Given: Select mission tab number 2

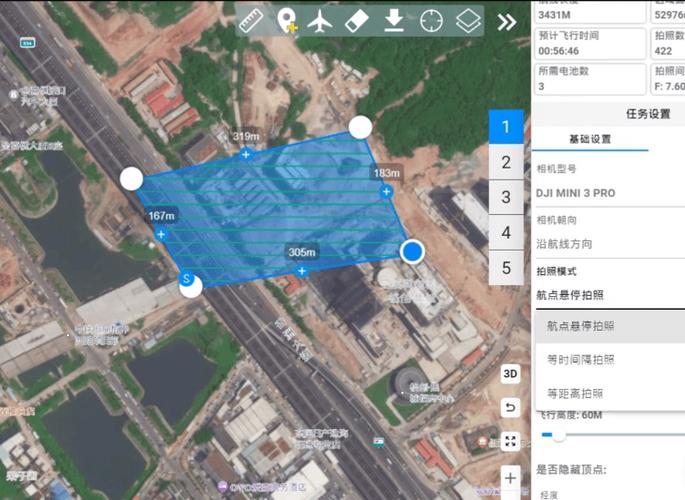Looking at the screenshot, I should point(506,162).
